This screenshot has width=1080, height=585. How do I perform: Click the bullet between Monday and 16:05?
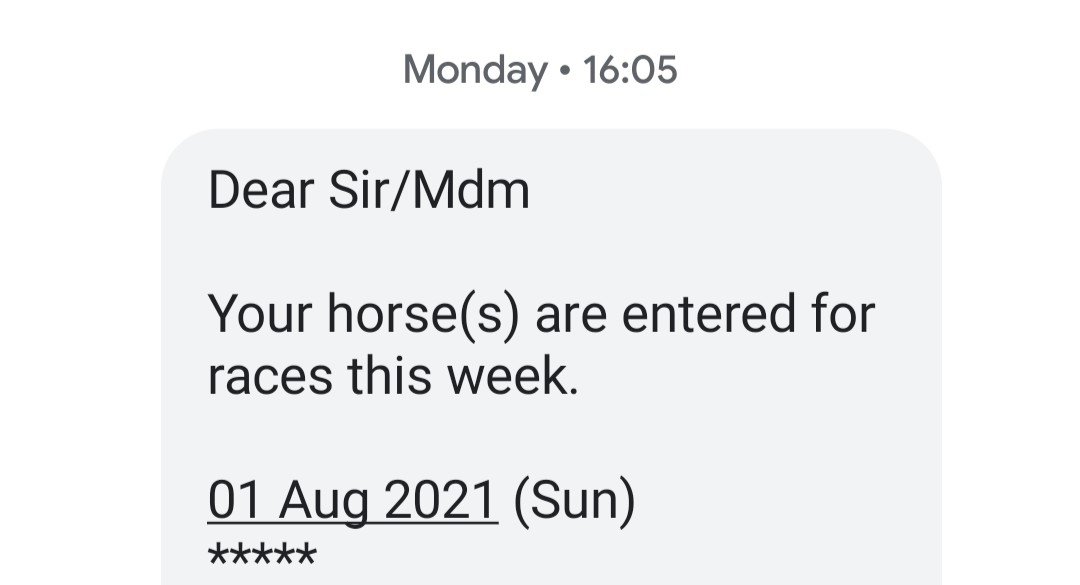pos(565,71)
